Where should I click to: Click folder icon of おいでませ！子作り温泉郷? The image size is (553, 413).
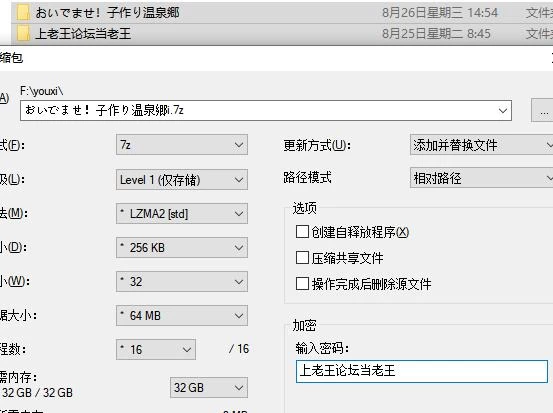coord(23,13)
